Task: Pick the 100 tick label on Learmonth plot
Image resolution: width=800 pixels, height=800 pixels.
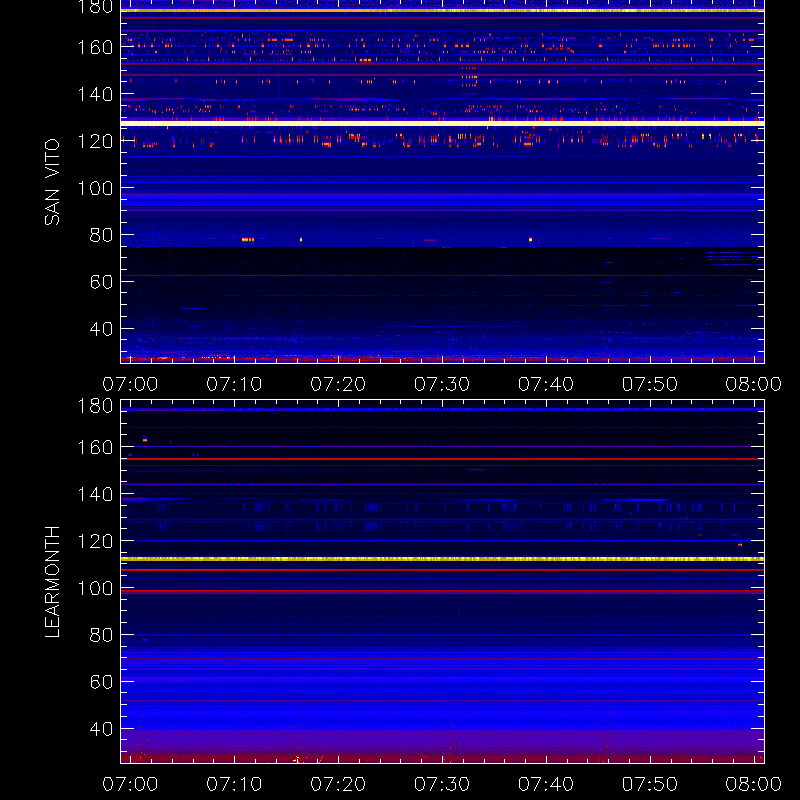Action: 95,588
